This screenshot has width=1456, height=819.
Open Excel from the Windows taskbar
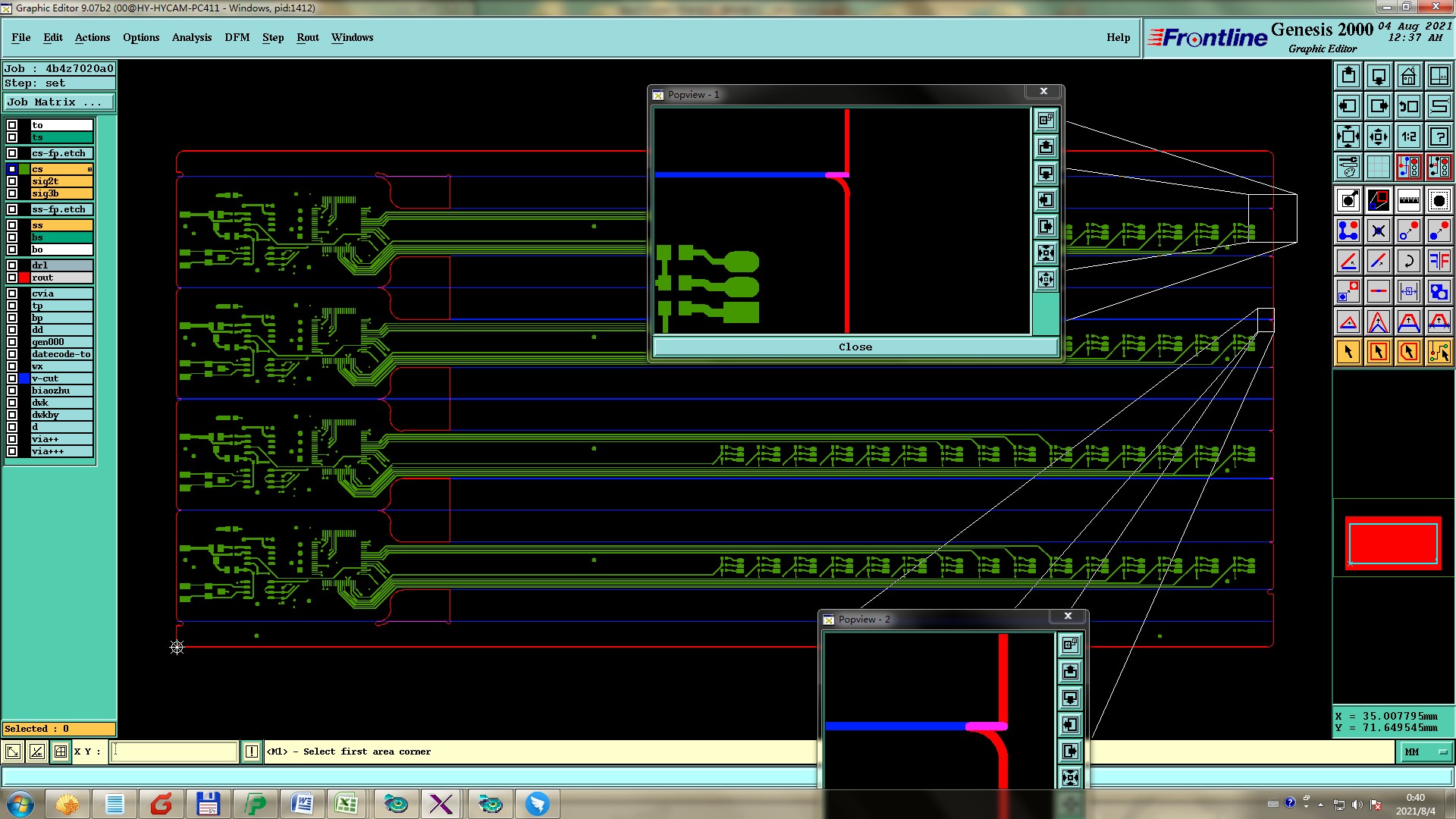click(x=347, y=804)
